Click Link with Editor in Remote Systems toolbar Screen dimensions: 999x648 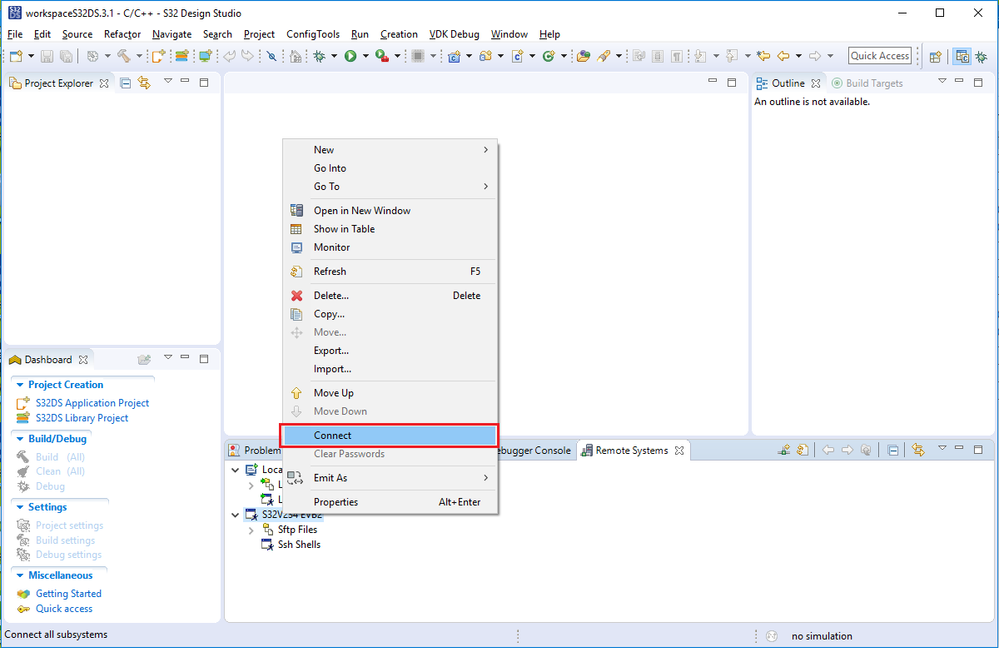[918, 450]
